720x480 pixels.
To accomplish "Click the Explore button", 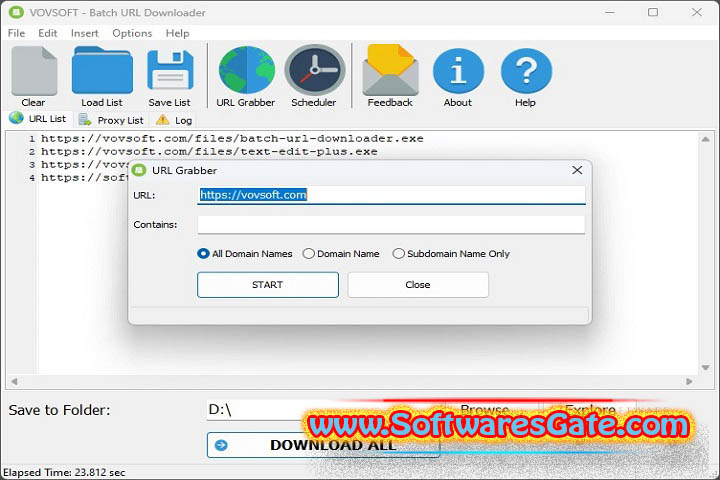I will click(590, 409).
